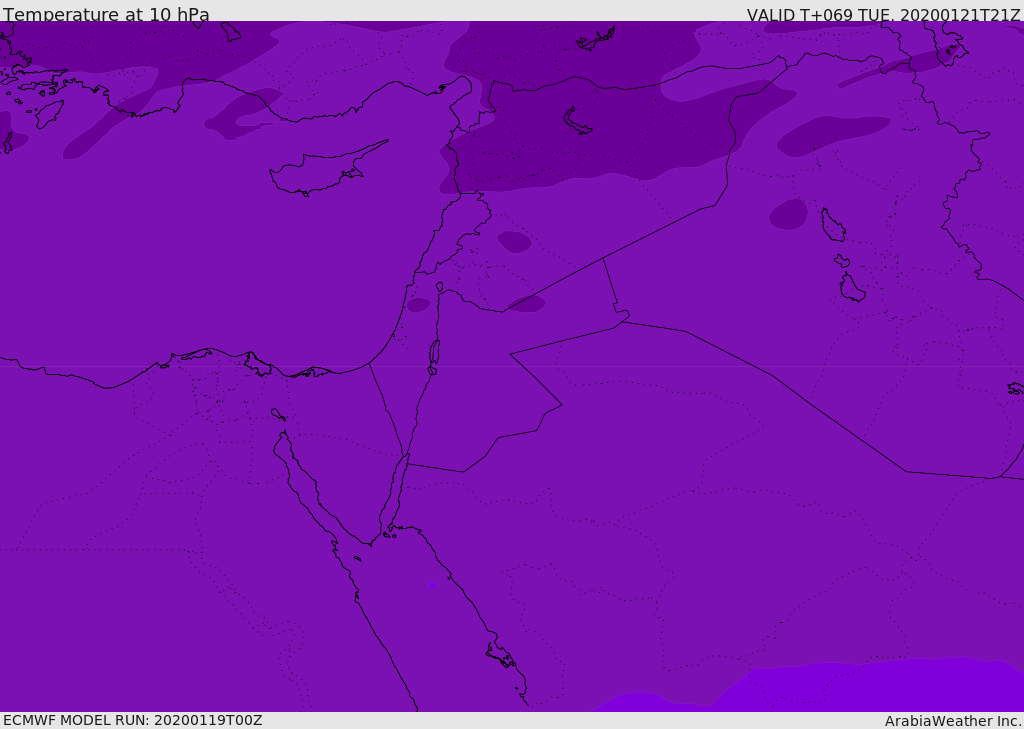Click the 'Temperature at 10 hPa' title text
Screen dimensions: 1024x729
106,14
